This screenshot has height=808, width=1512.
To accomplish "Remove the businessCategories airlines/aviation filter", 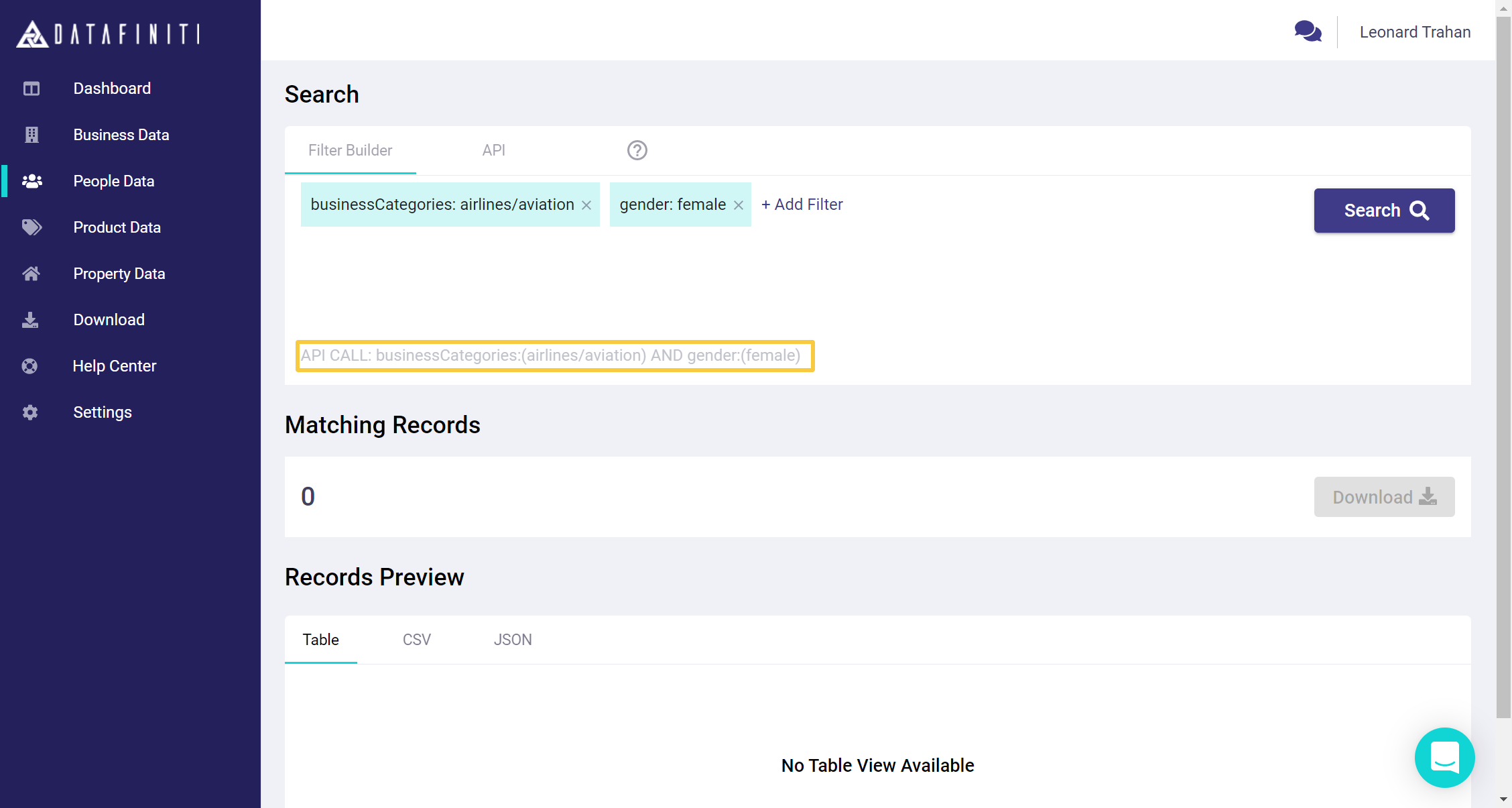I will coord(586,205).
